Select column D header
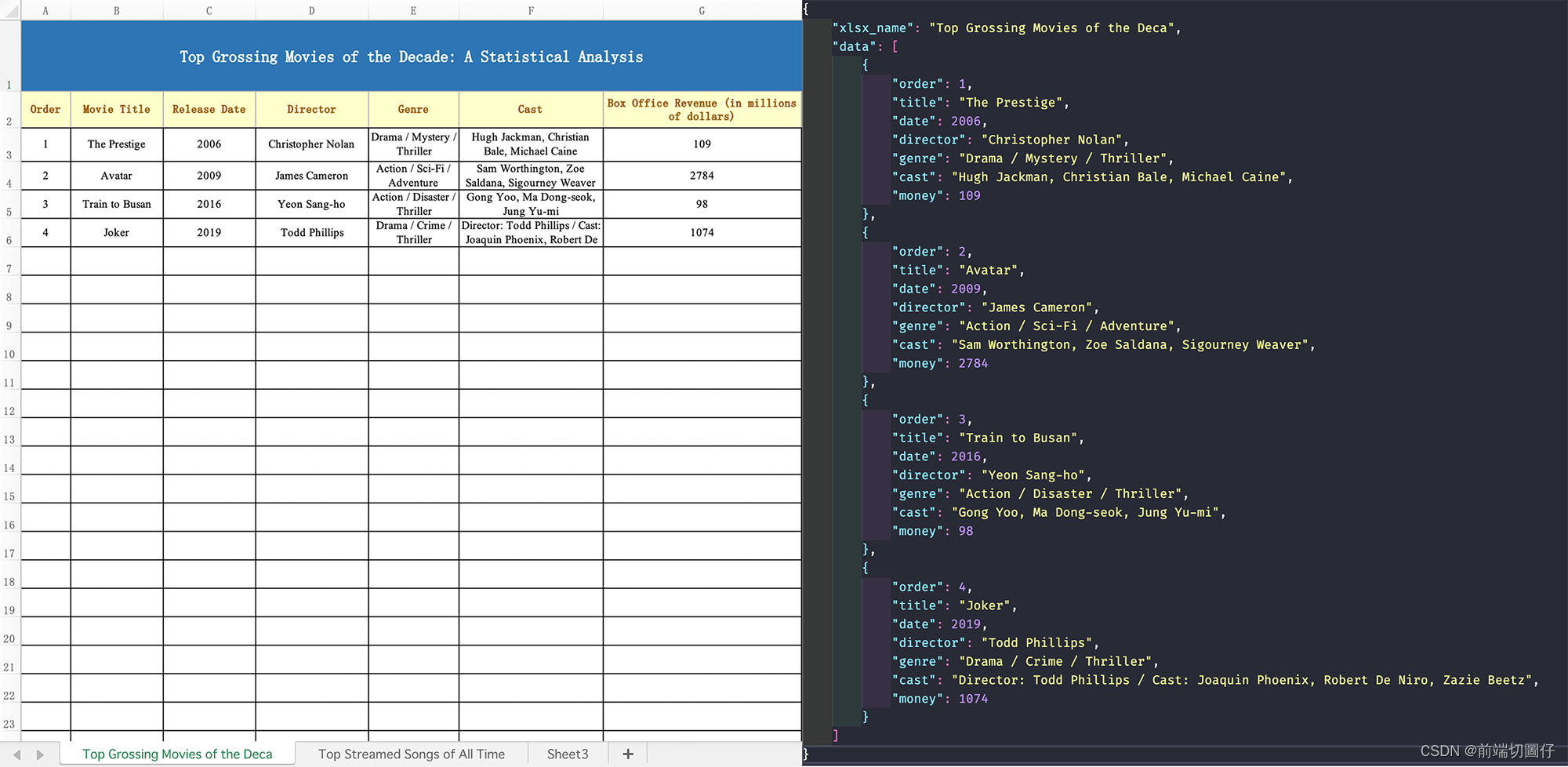 click(312, 10)
